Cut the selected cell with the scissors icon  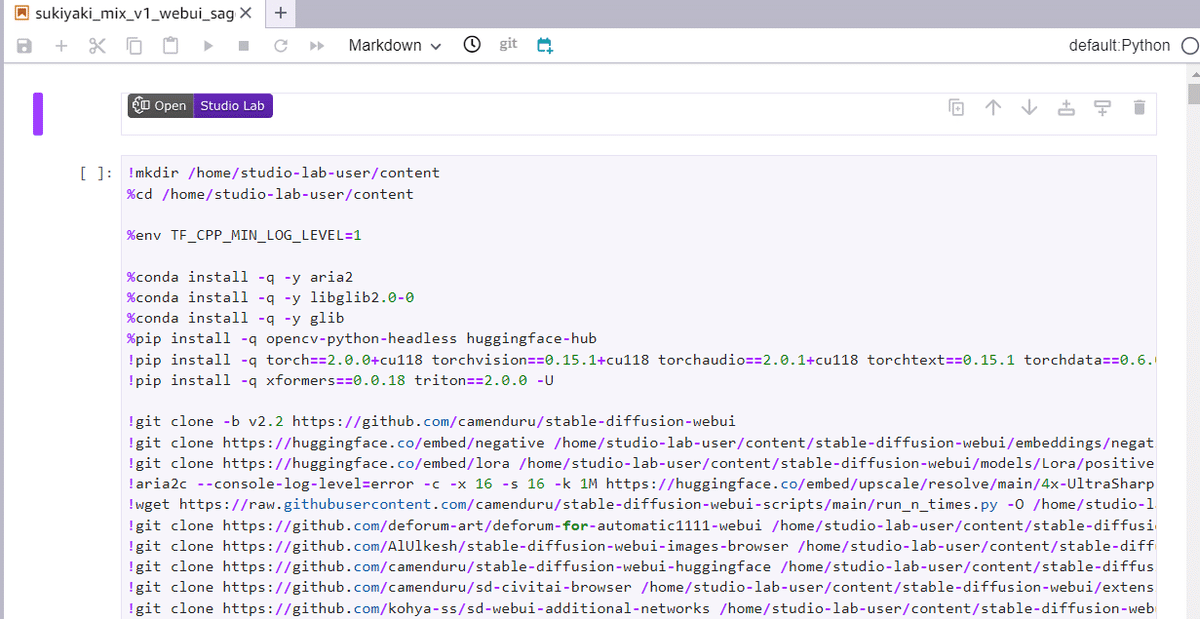click(97, 46)
